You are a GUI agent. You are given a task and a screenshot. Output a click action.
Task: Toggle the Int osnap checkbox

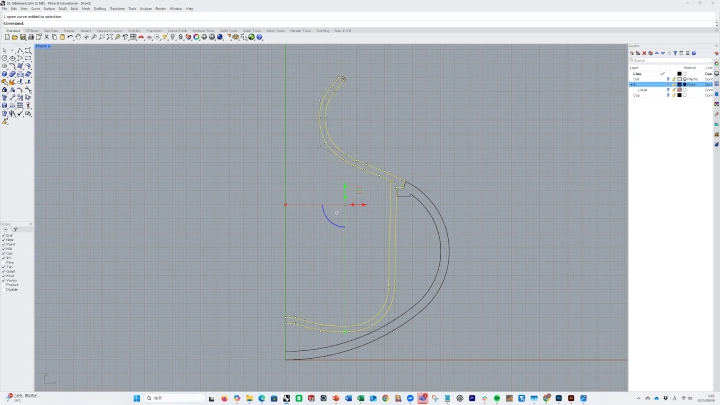click(x=4, y=258)
